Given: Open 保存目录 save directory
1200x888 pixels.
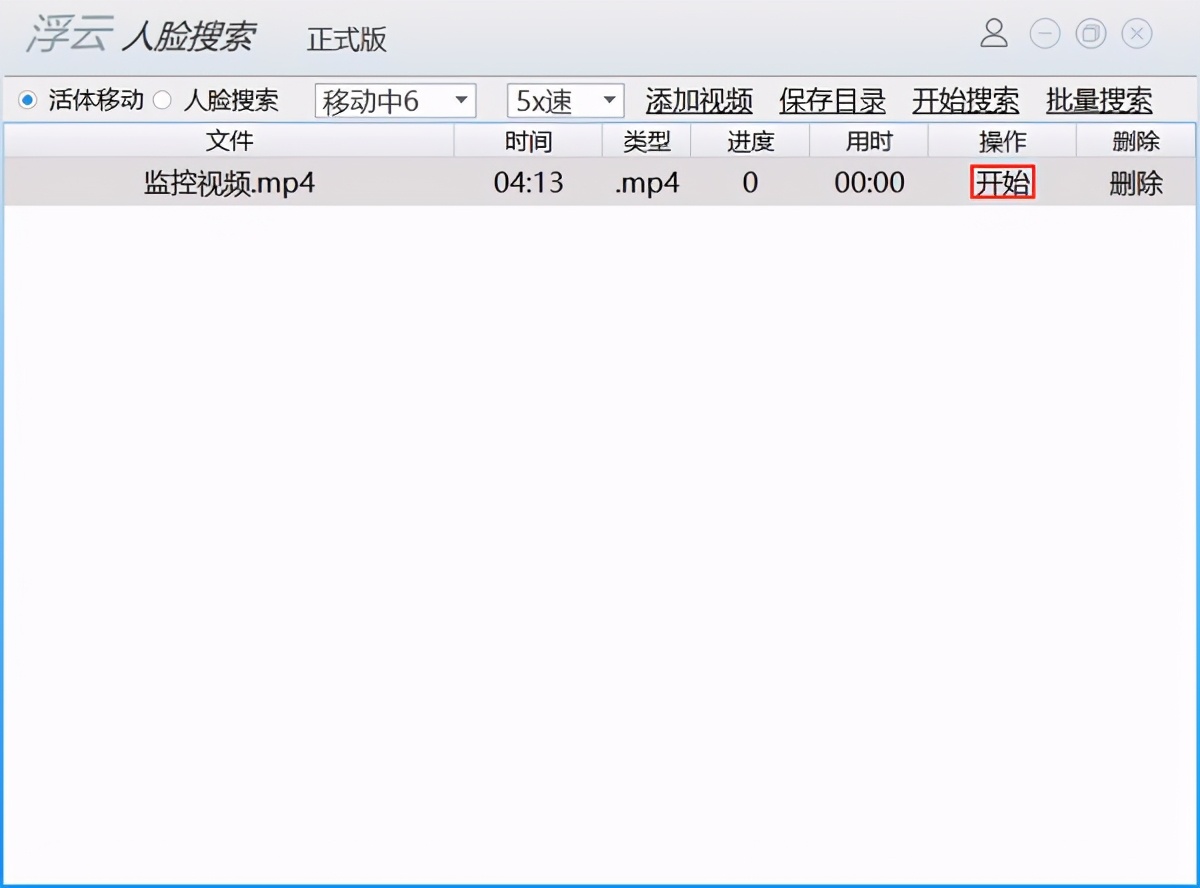Looking at the screenshot, I should (x=832, y=100).
